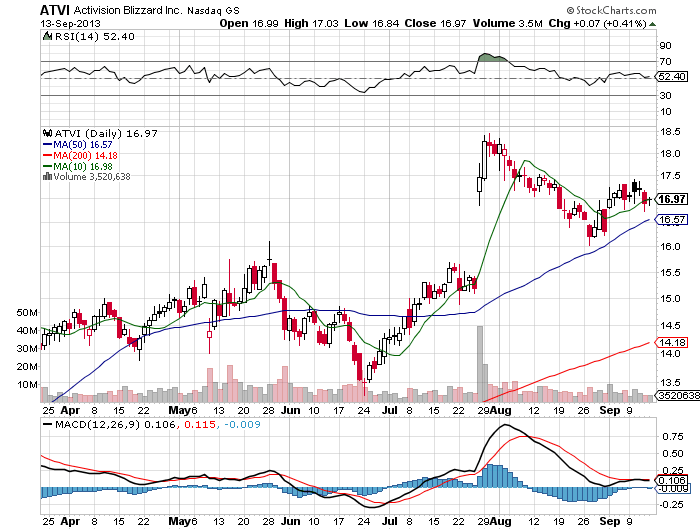The height and width of the screenshot is (530, 700).
Task: Click the Sep label on the MACD axis
Action: pyautogui.click(x=610, y=521)
